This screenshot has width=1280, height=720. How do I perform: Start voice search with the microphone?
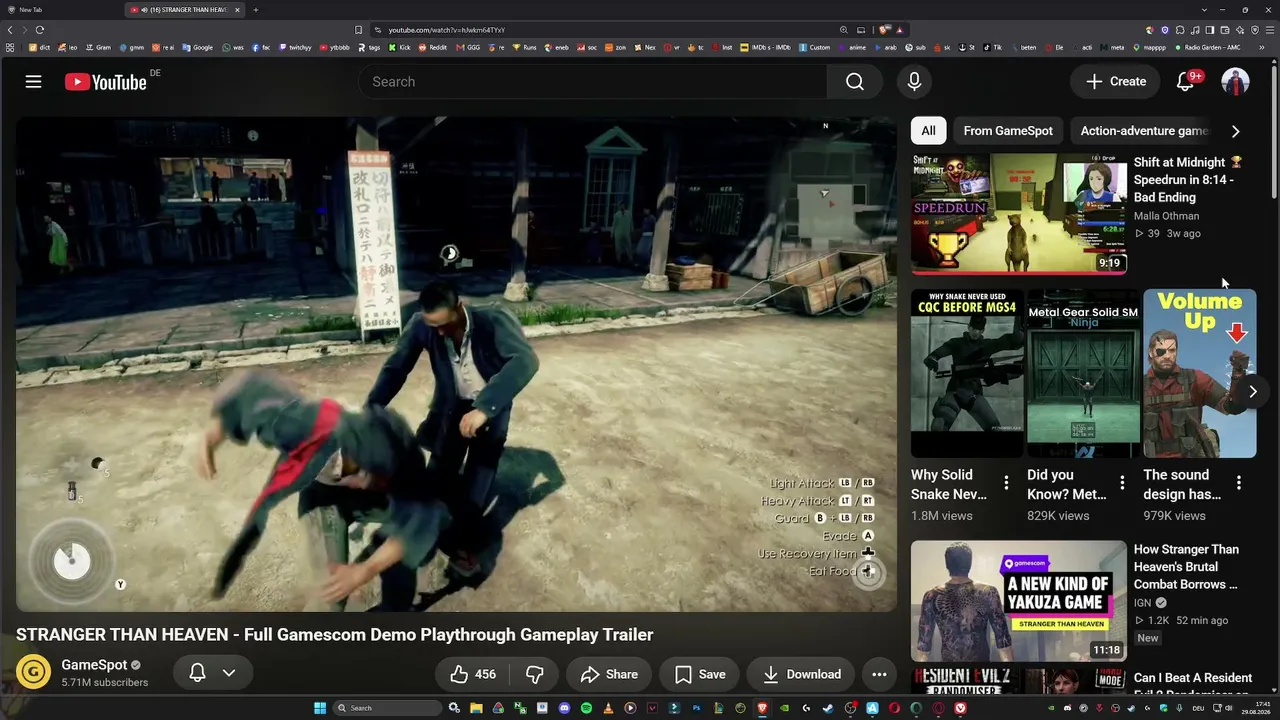click(914, 82)
